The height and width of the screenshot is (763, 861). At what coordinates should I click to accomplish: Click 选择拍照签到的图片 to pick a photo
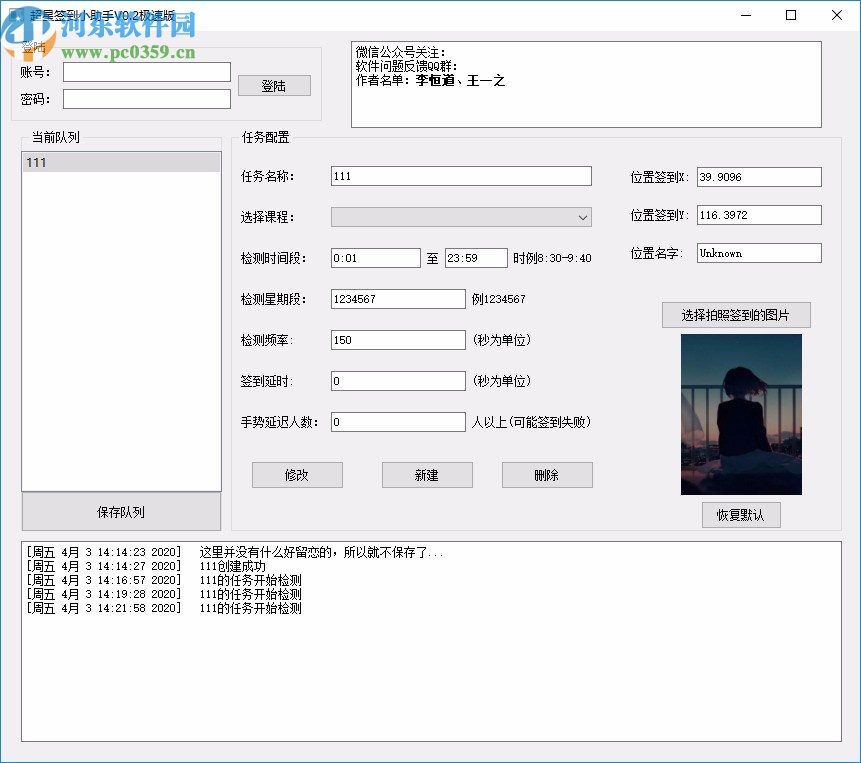click(x=736, y=315)
